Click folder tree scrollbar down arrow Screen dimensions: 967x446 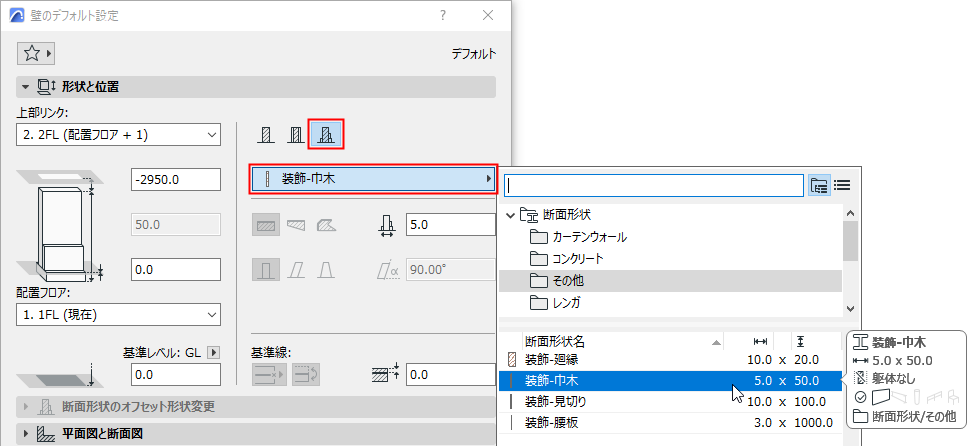[x=850, y=308]
